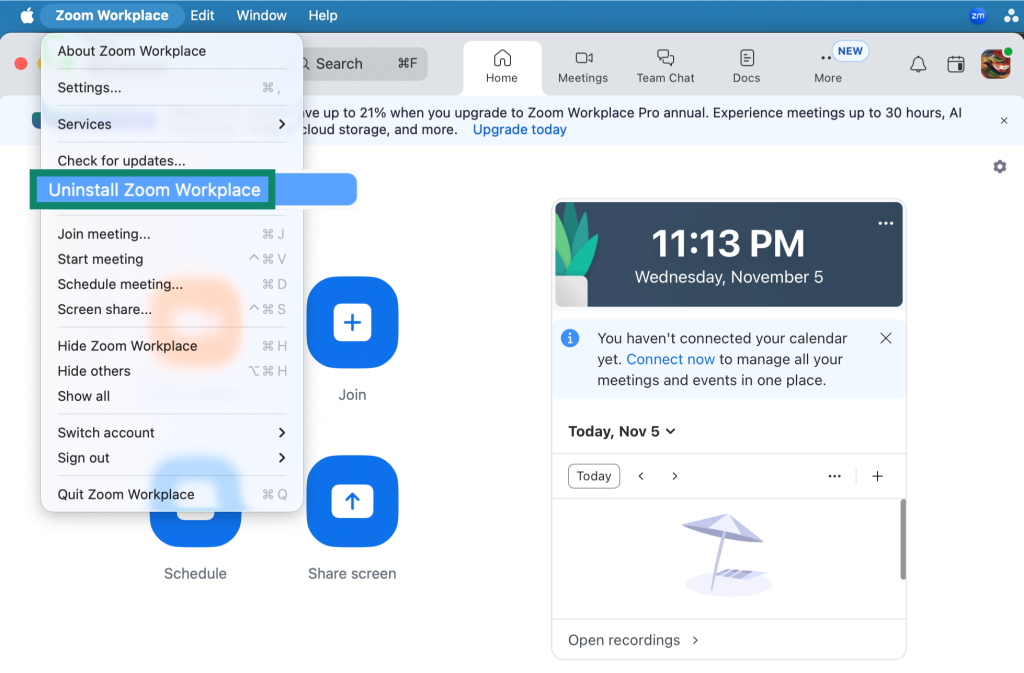Viewport: 1024px width, 673px height.
Task: Expand the Today, Nov 5 date dropdown
Action: tap(622, 432)
